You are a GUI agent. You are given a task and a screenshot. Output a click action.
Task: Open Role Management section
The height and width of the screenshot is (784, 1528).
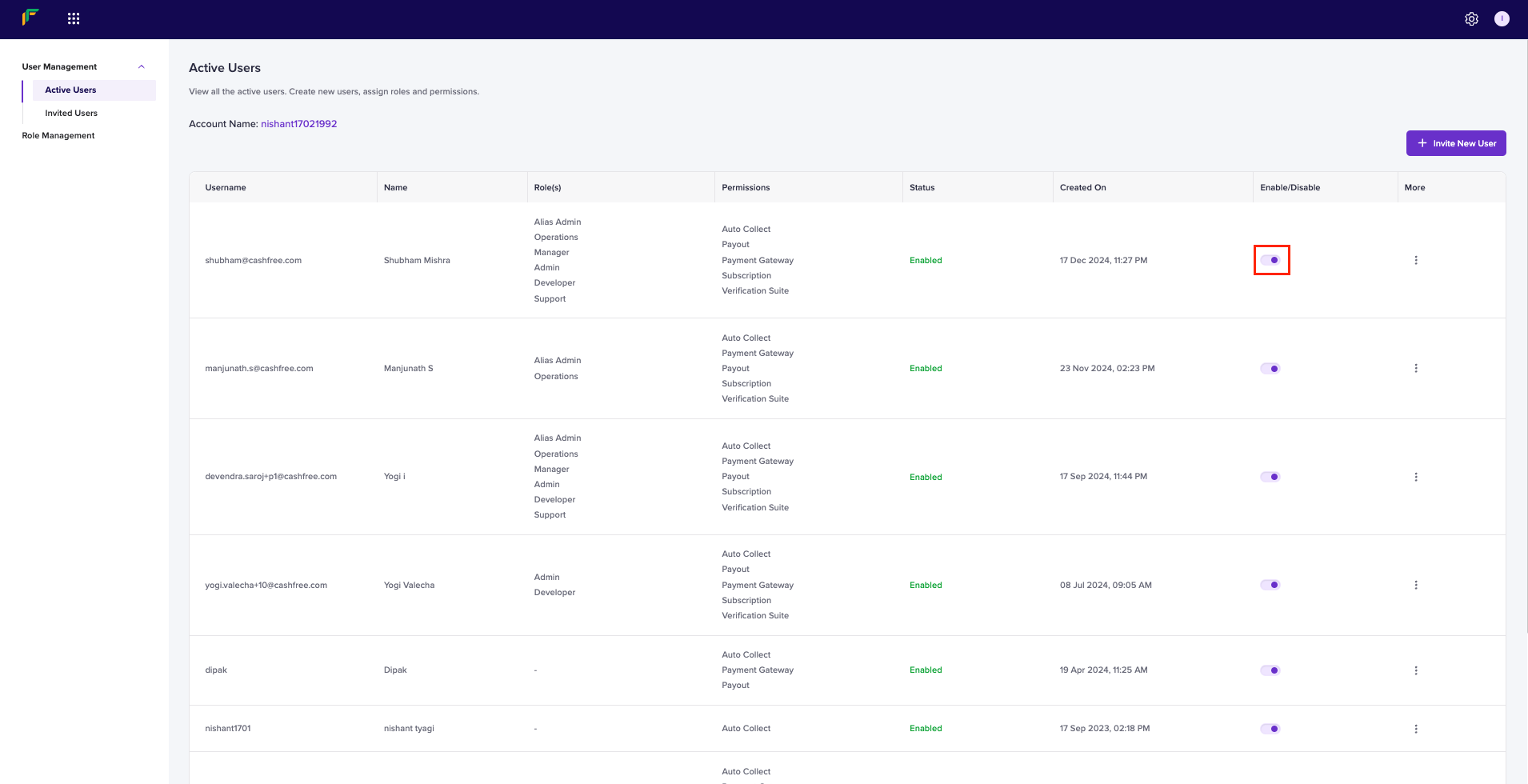[x=58, y=135]
